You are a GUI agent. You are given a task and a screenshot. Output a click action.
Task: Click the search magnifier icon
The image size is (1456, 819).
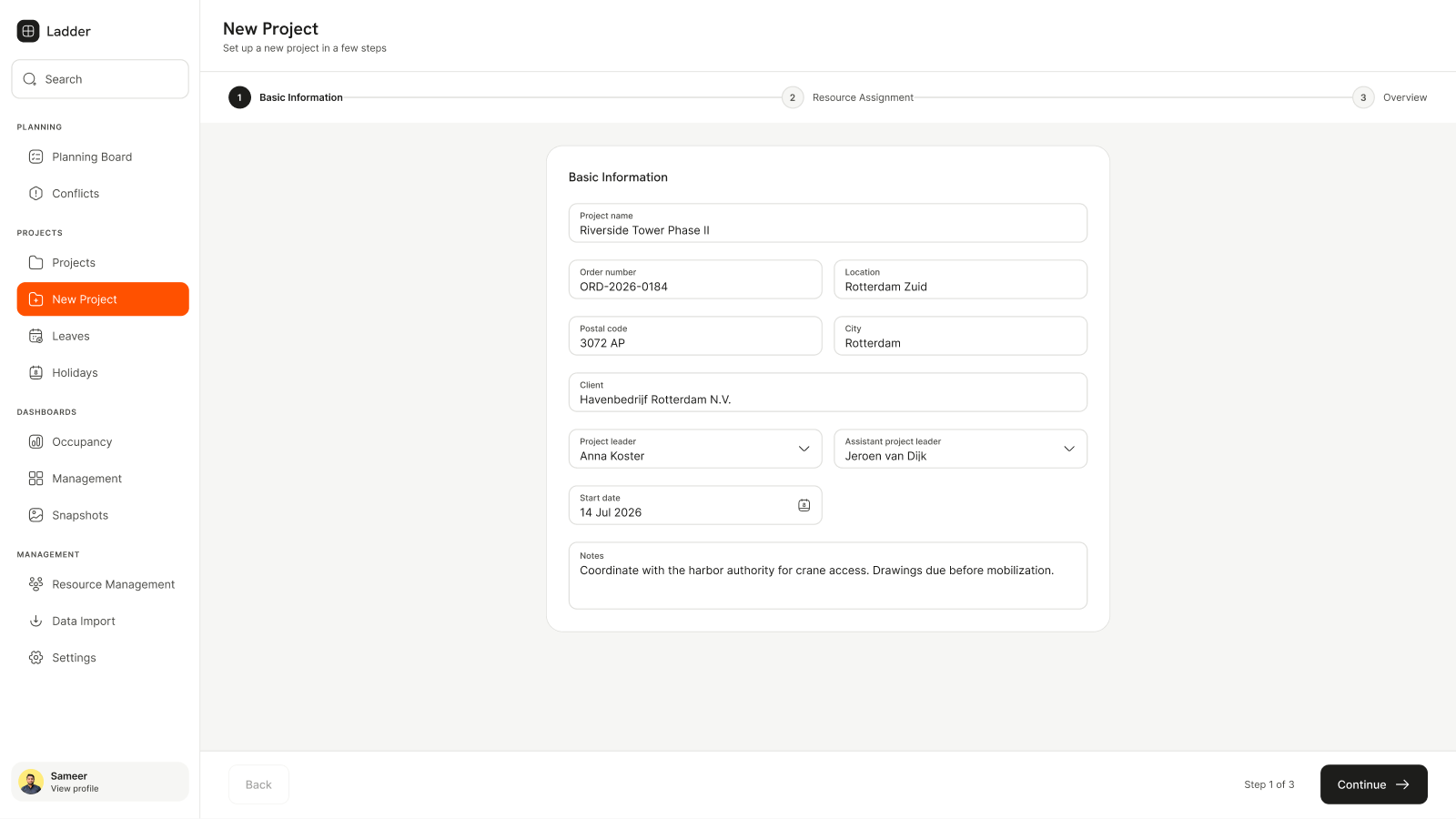30,79
